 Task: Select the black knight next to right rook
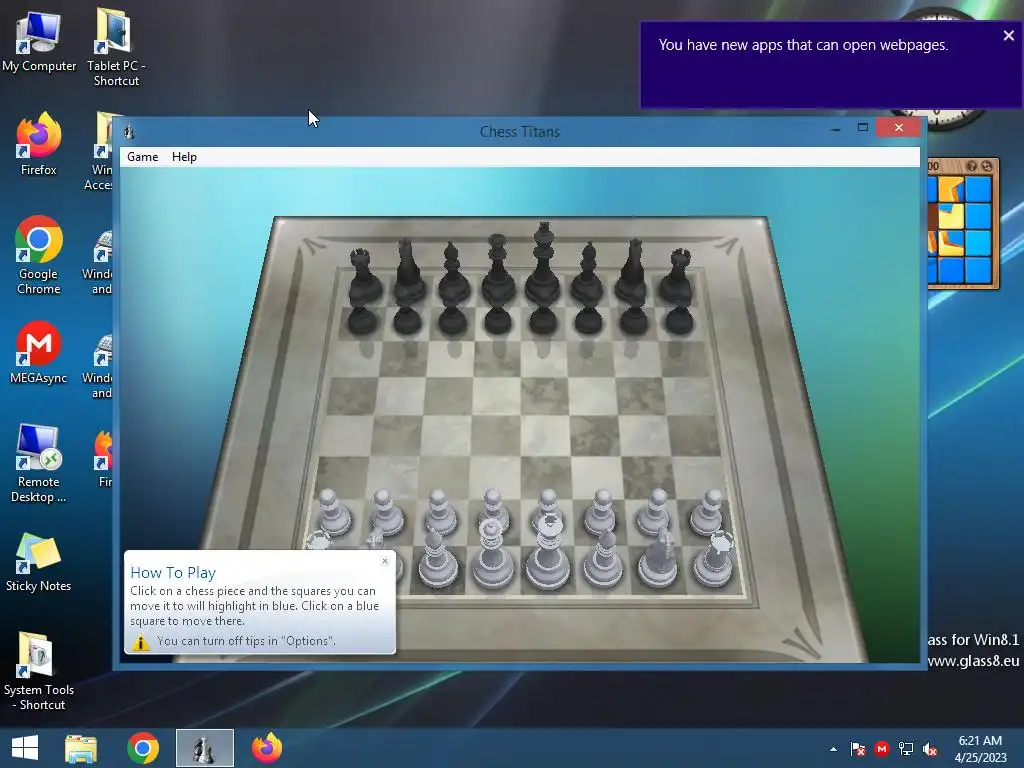632,273
